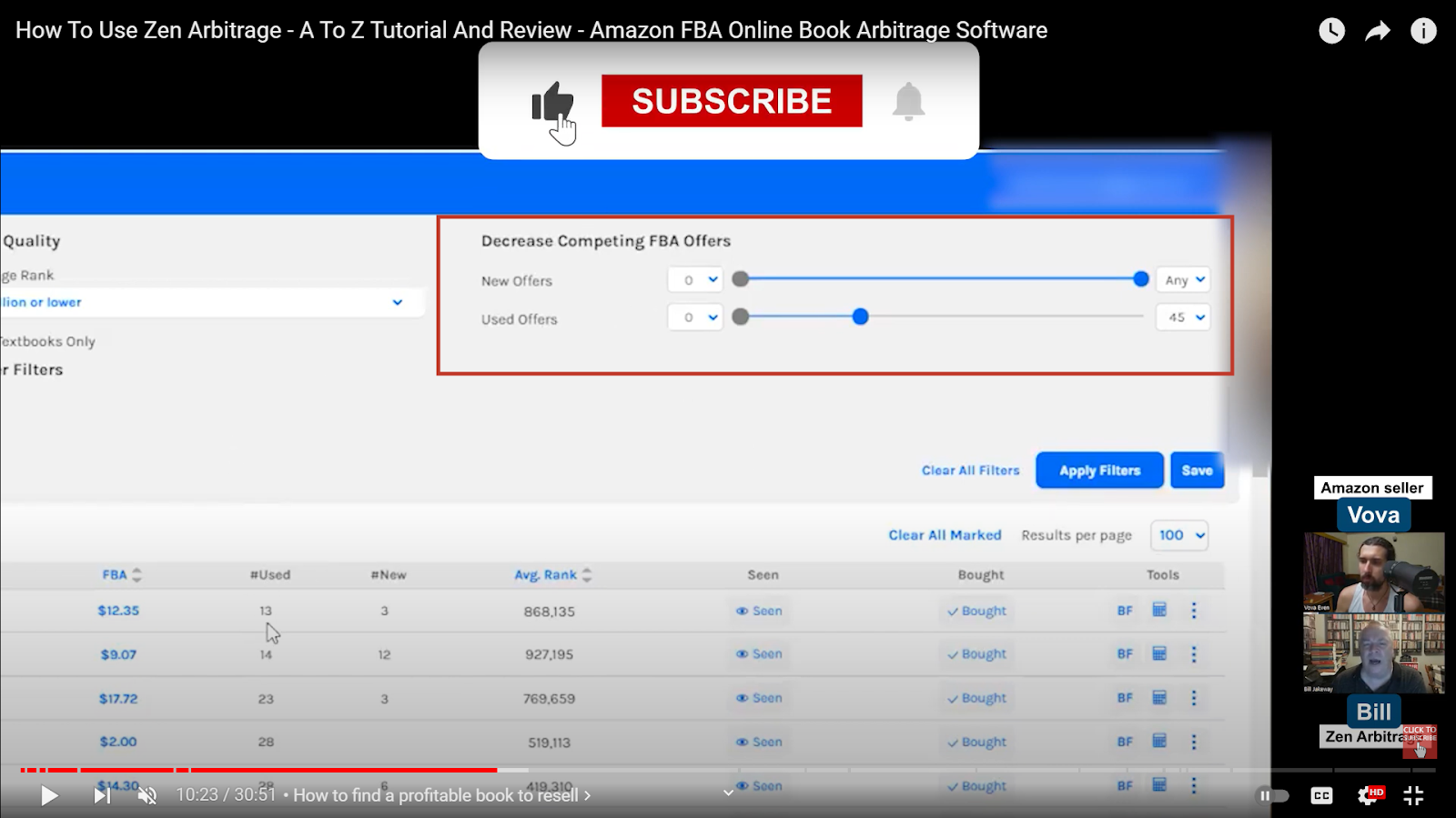This screenshot has width=1456, height=818.
Task: Click BF tool in the $9.07 row
Action: 1125,654
